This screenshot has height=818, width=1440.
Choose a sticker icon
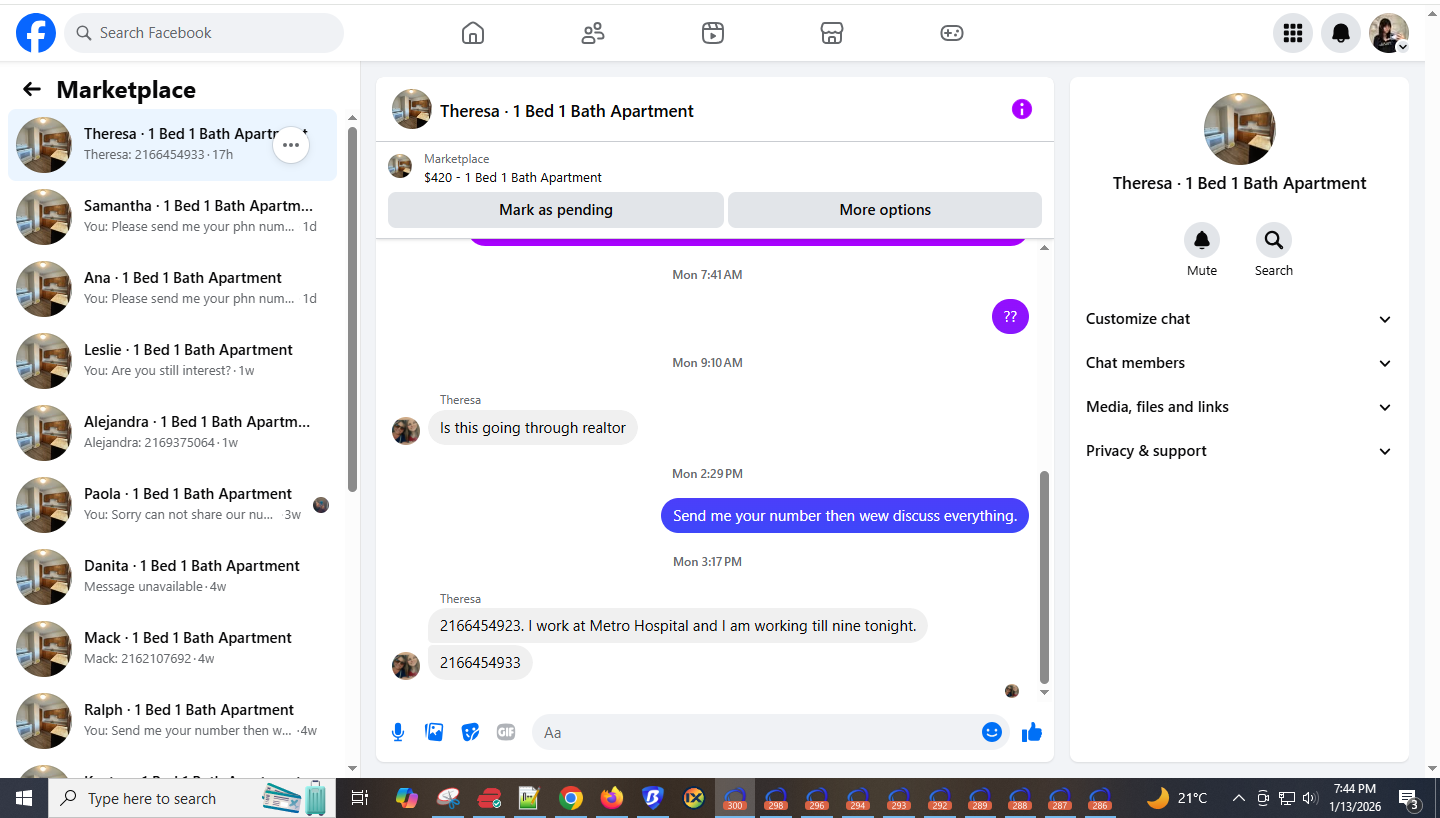point(470,732)
